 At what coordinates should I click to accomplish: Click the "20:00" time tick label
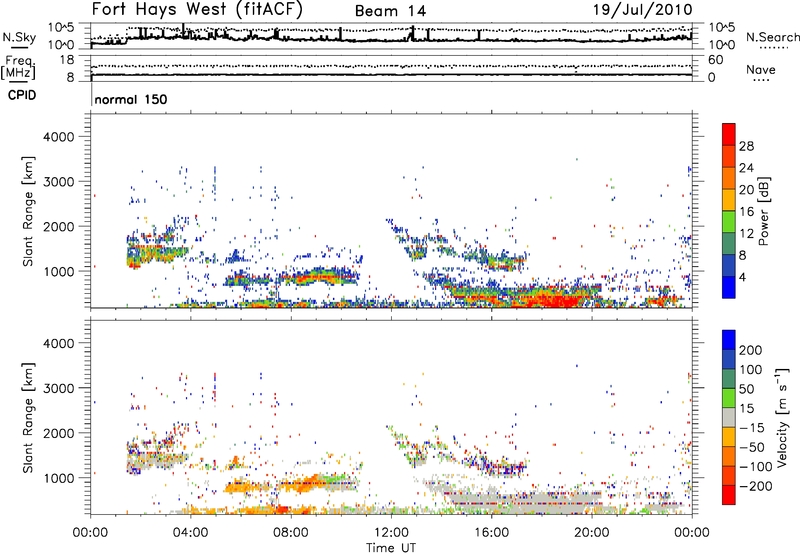591,533
